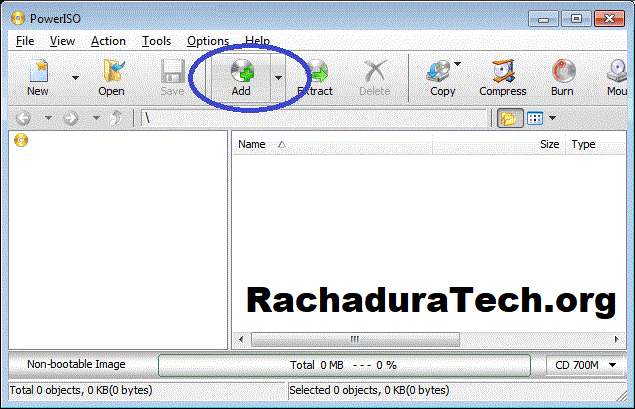
Task: Click the view mode grid icon
Action: click(x=535, y=118)
